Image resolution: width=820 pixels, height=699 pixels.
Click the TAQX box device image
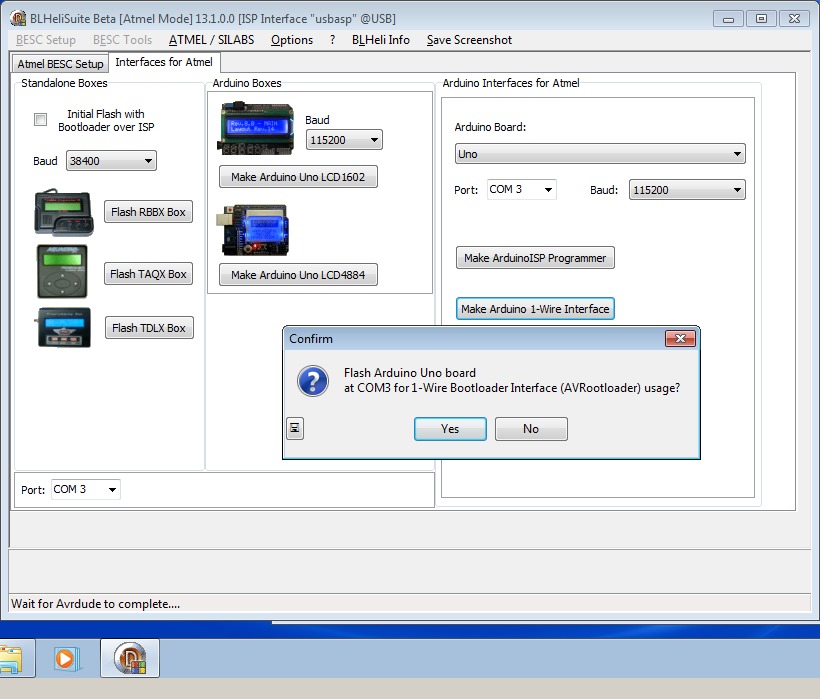(62, 272)
